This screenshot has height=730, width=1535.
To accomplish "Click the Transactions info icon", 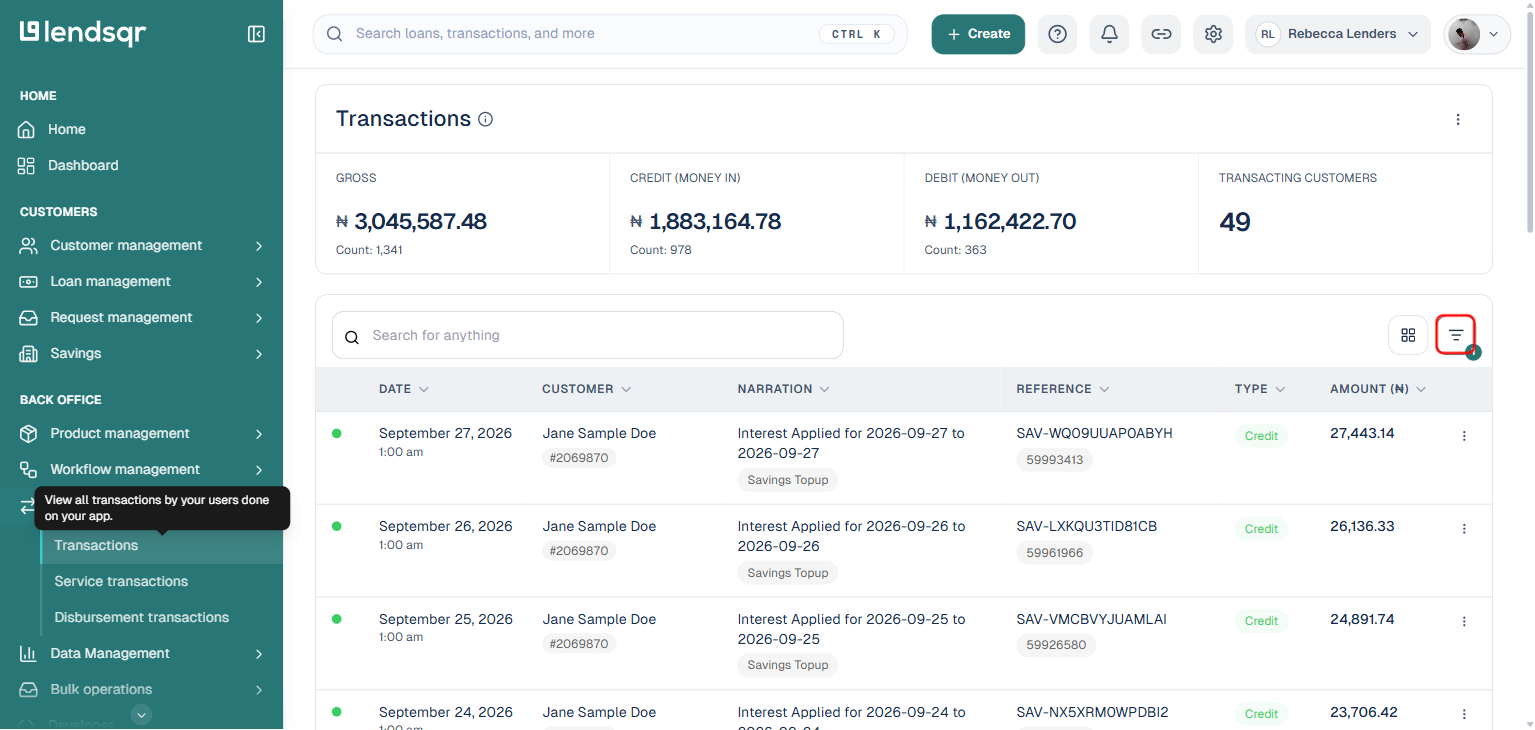I will (486, 119).
